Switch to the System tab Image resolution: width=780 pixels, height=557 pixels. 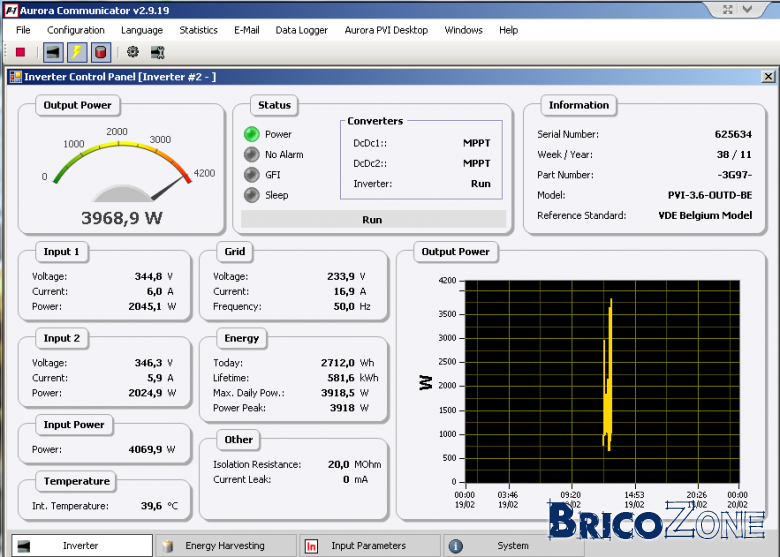[x=513, y=546]
